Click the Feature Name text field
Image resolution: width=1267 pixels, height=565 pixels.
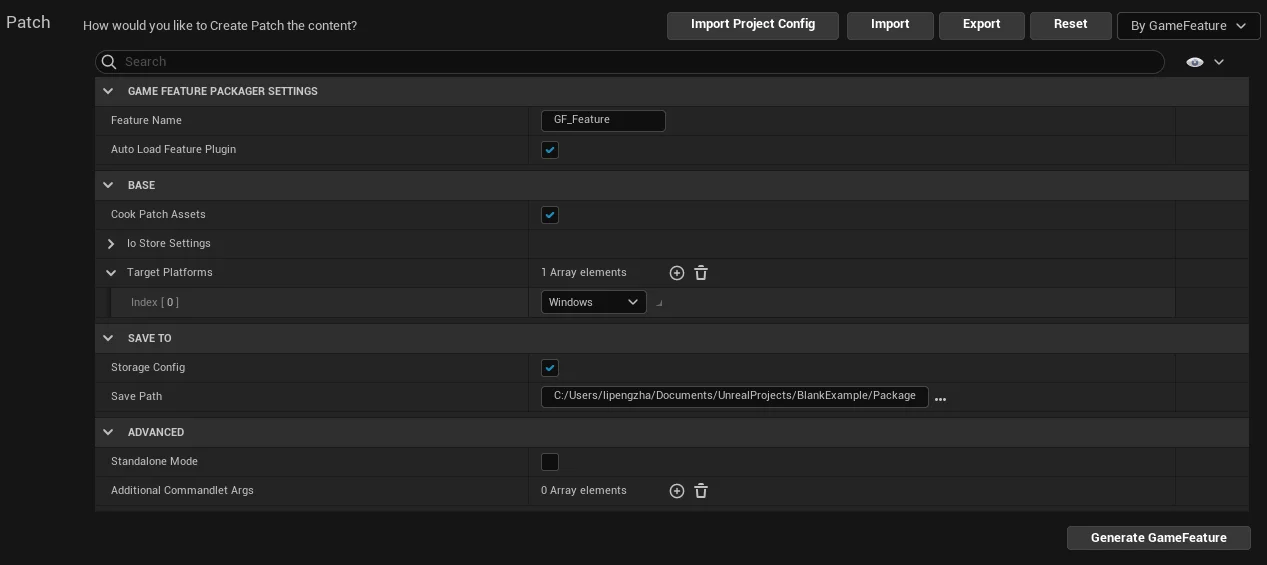[603, 120]
